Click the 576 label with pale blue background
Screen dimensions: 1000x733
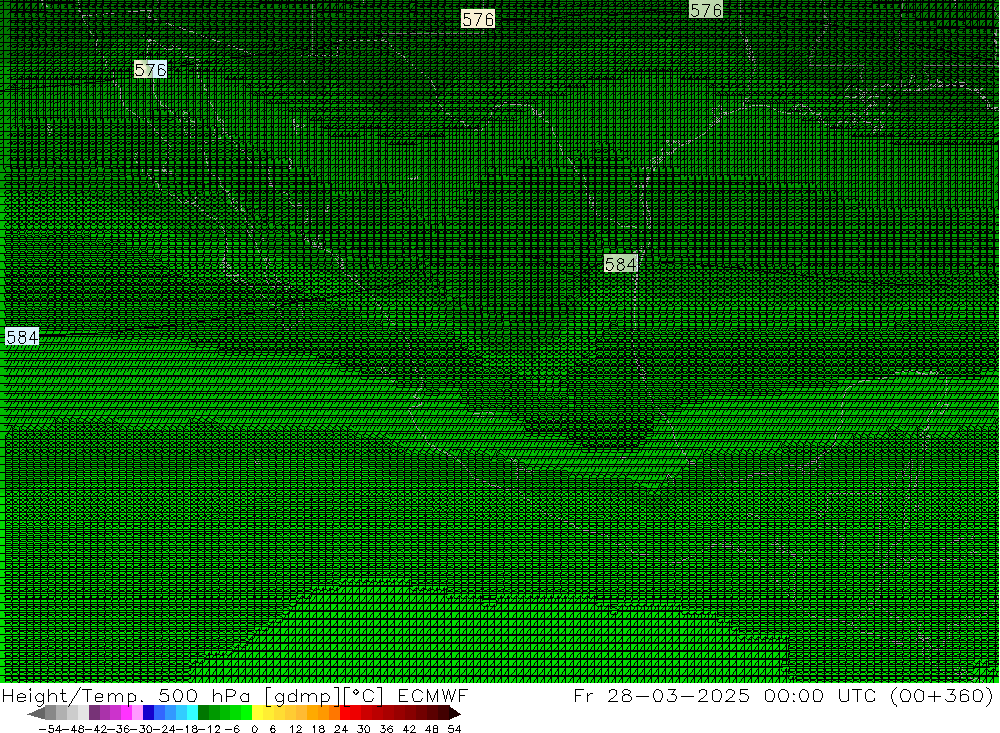click(x=151, y=70)
